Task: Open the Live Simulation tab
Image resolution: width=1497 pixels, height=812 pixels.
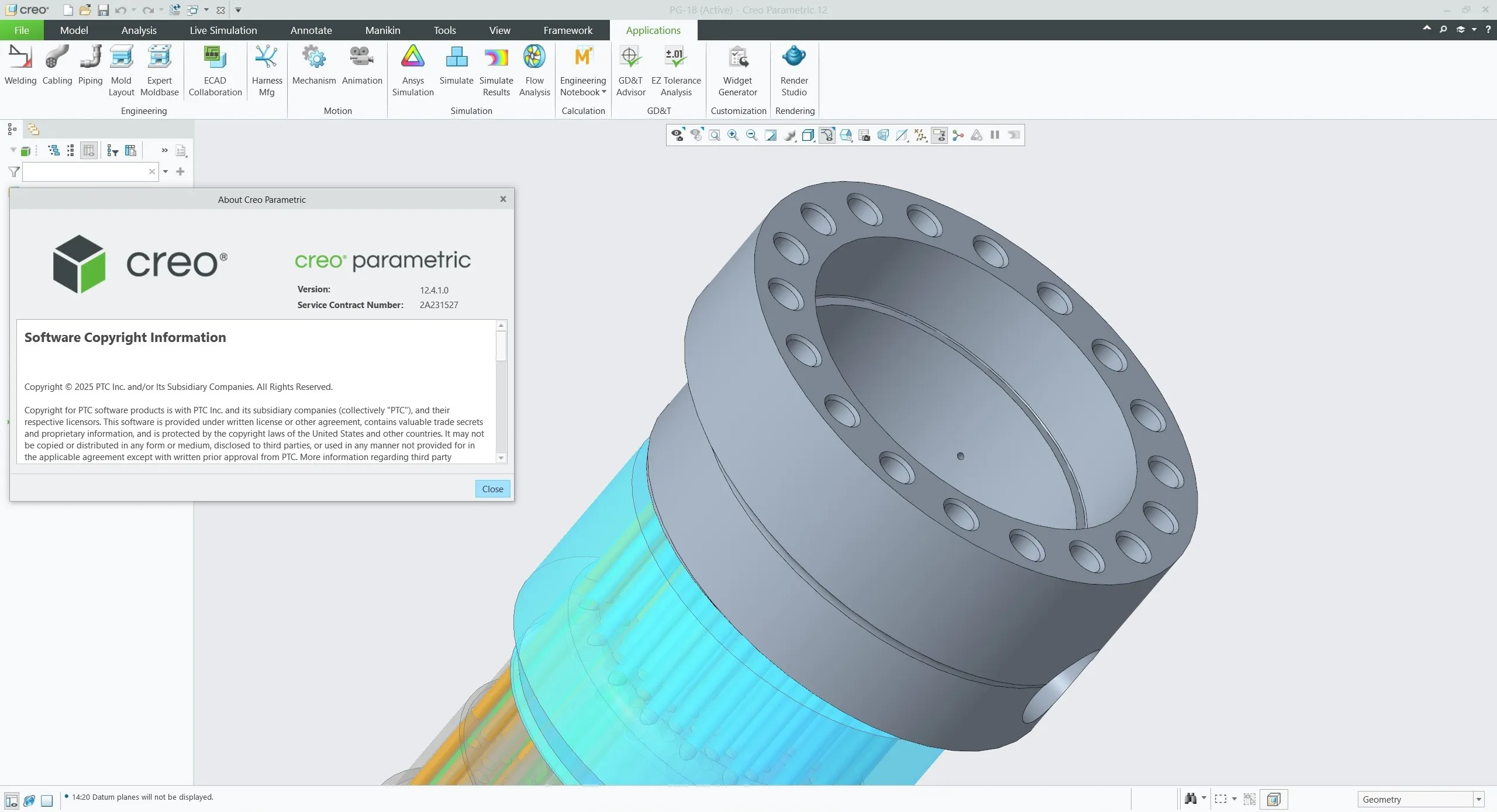Action: (223, 30)
